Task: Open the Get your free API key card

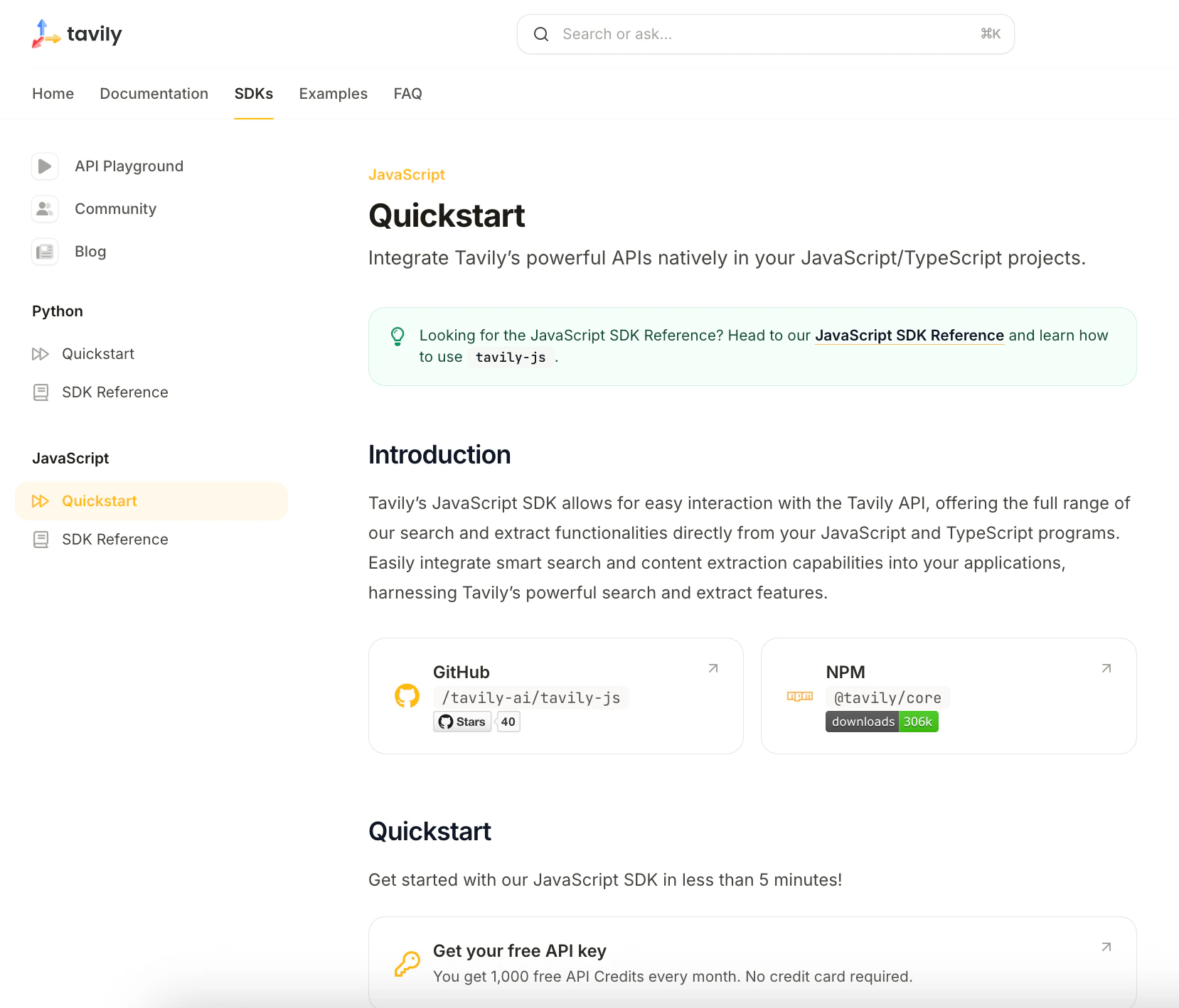Action: (752, 963)
